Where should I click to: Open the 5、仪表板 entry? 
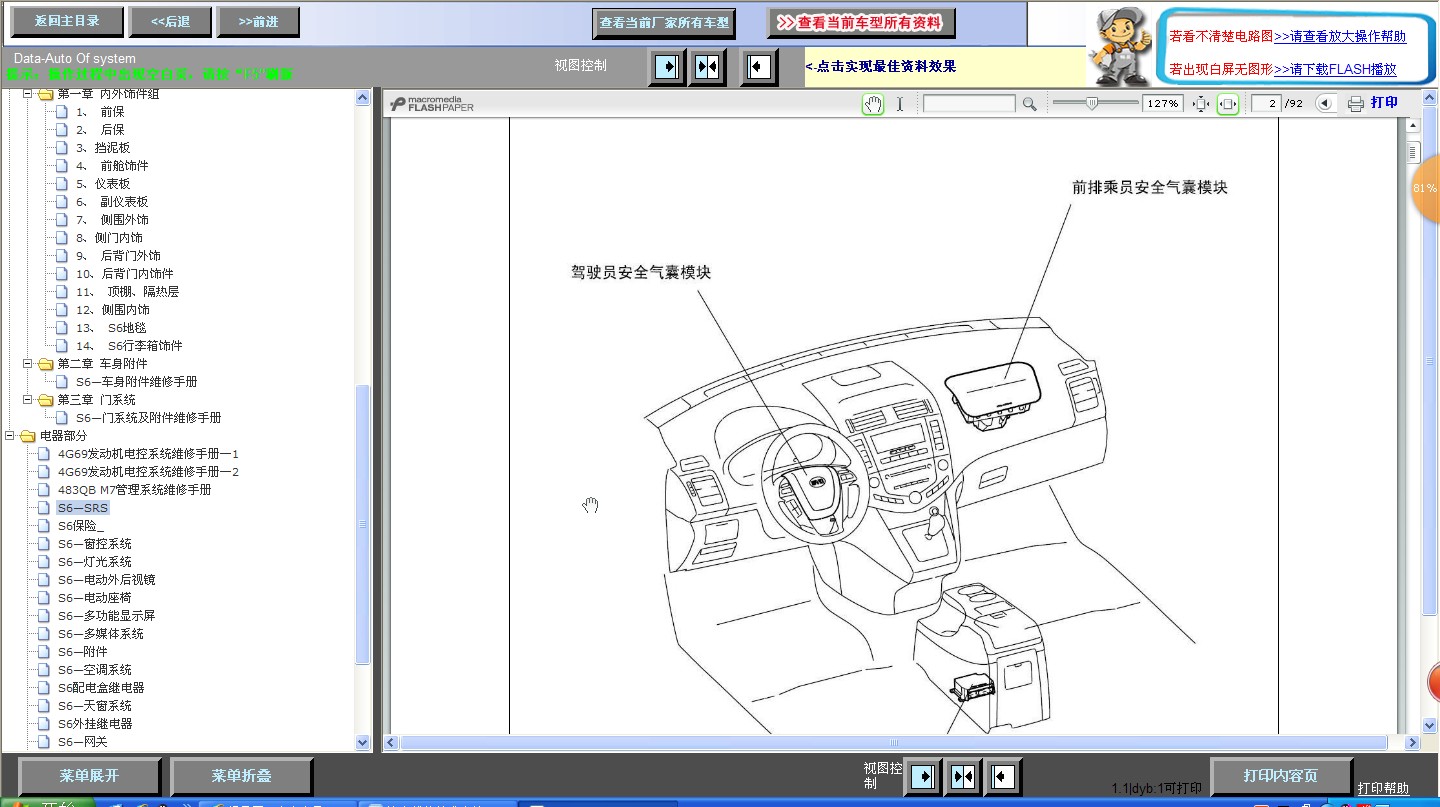pos(103,184)
